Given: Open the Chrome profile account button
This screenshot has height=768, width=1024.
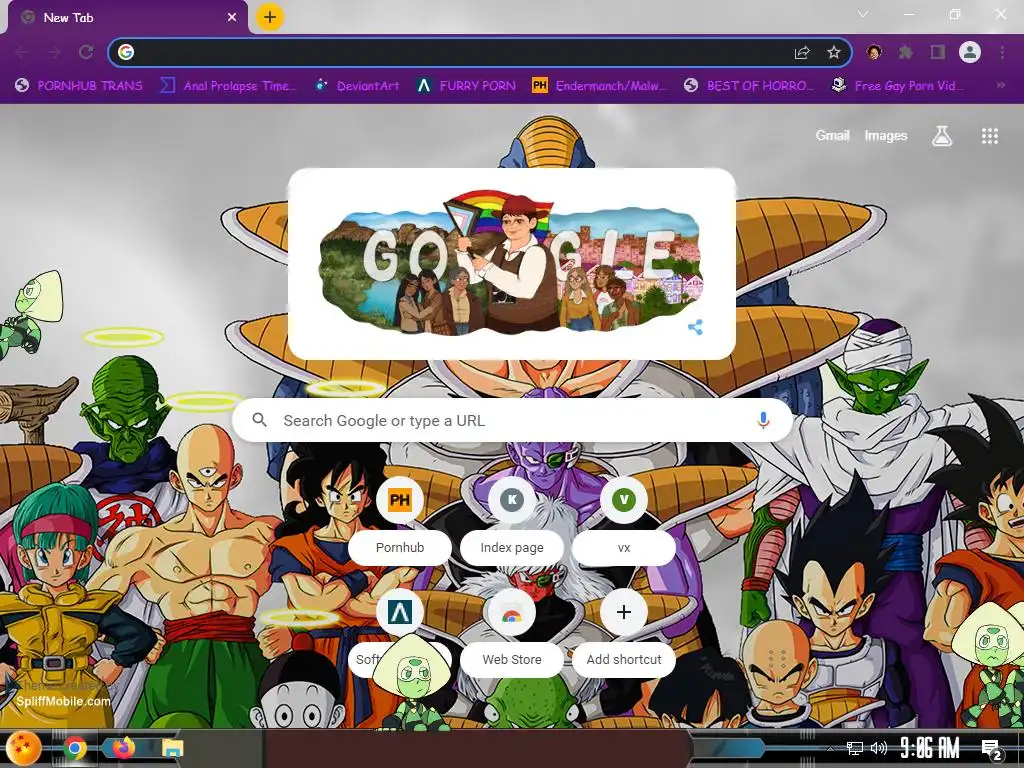Looking at the screenshot, I should pyautogui.click(x=970, y=52).
